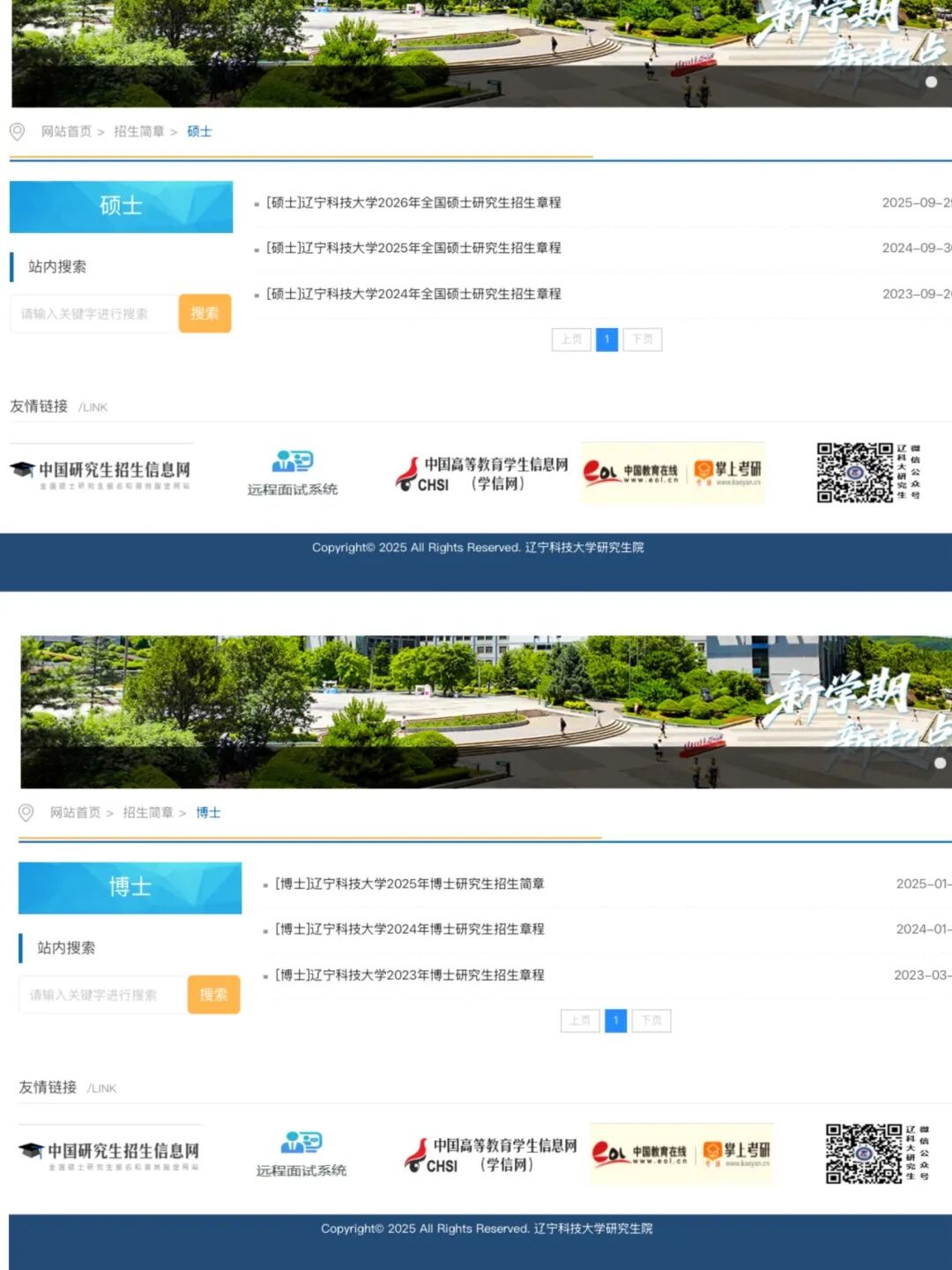952x1270 pixels.
Task: Click the location pin icon beside the 博士 breadcrumb
Action: [26, 813]
